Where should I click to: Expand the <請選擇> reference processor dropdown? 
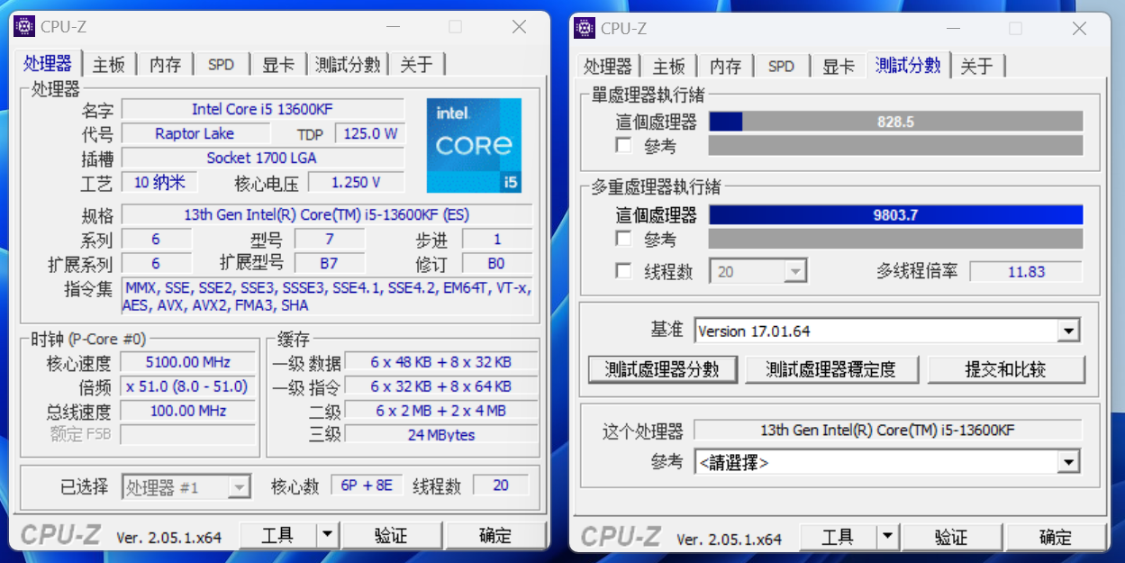[1068, 462]
